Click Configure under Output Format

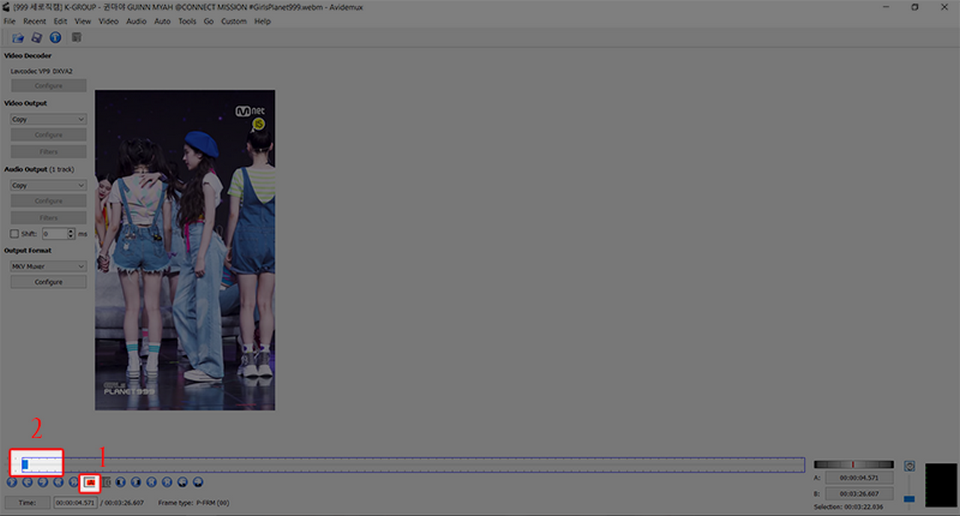[x=48, y=282]
